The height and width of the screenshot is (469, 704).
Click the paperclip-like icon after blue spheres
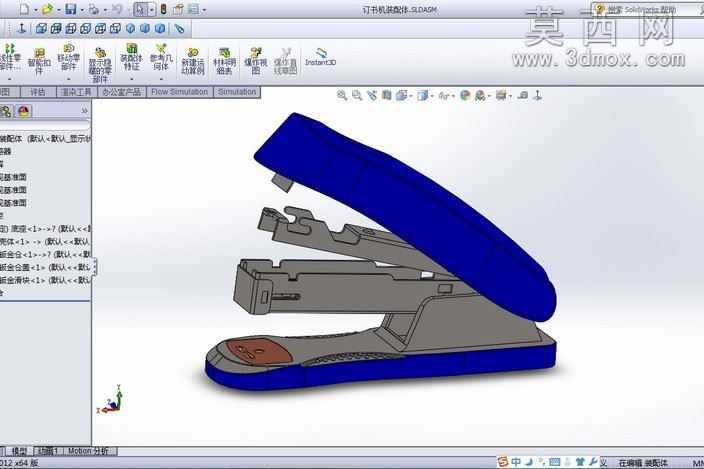[x=179, y=29]
